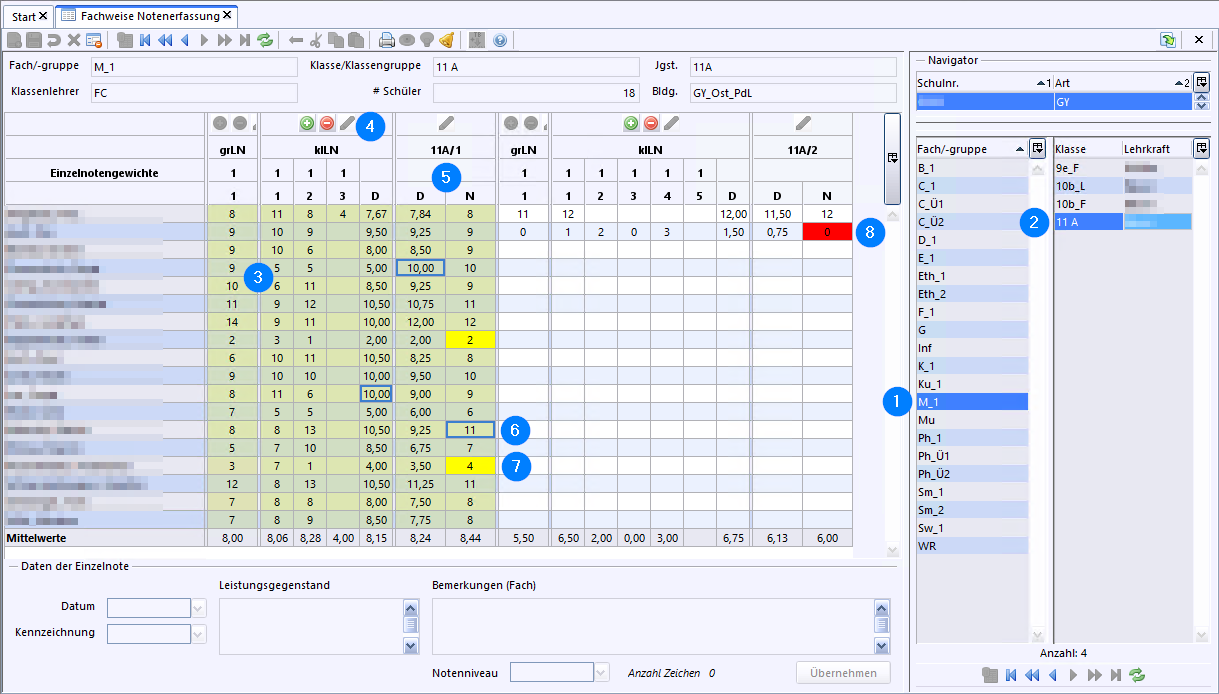Click the grade grid scroll down arrow
Viewport: 1219px width, 694px height.
(x=893, y=551)
